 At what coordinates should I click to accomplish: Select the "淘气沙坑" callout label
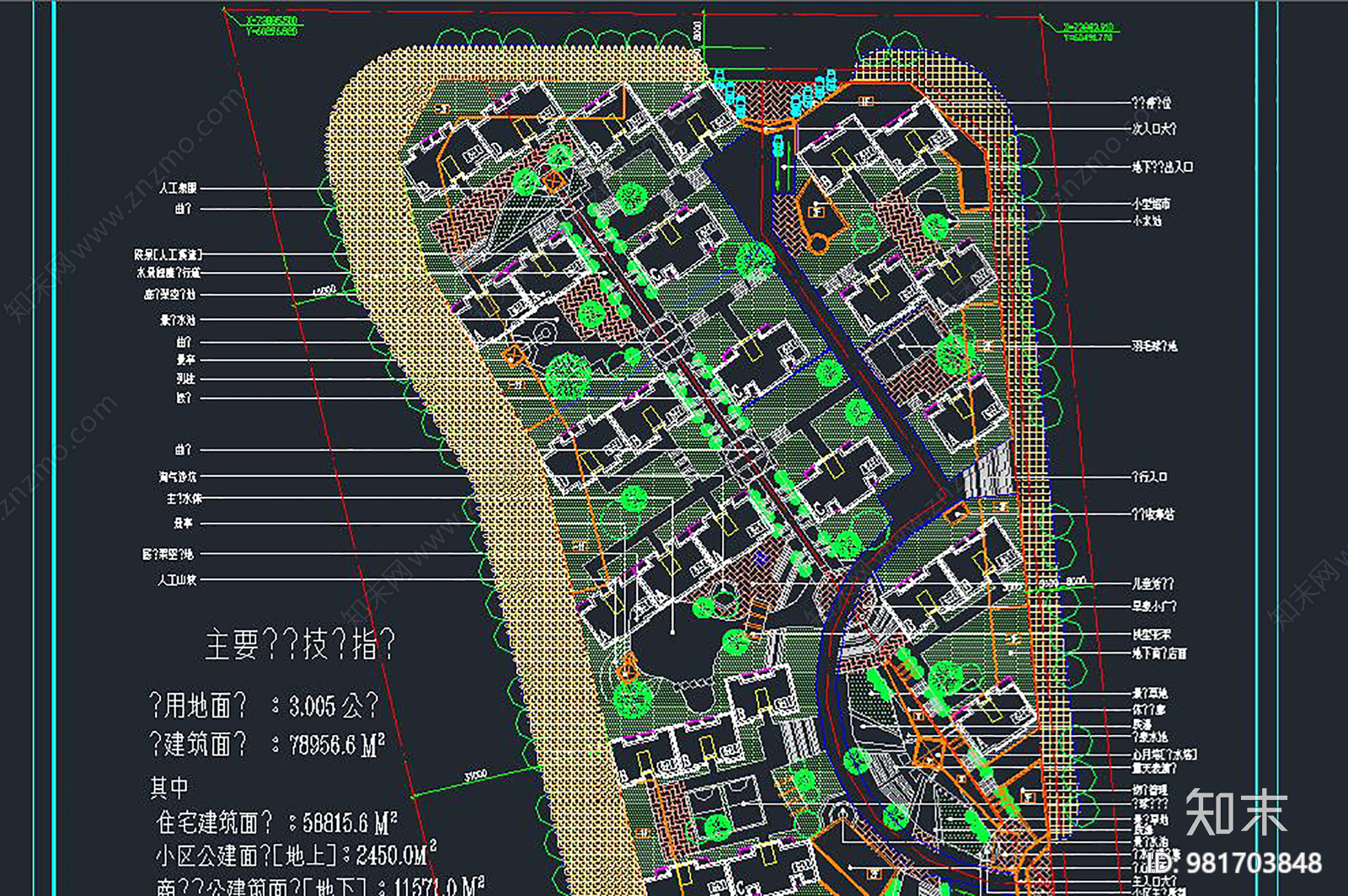(x=178, y=477)
